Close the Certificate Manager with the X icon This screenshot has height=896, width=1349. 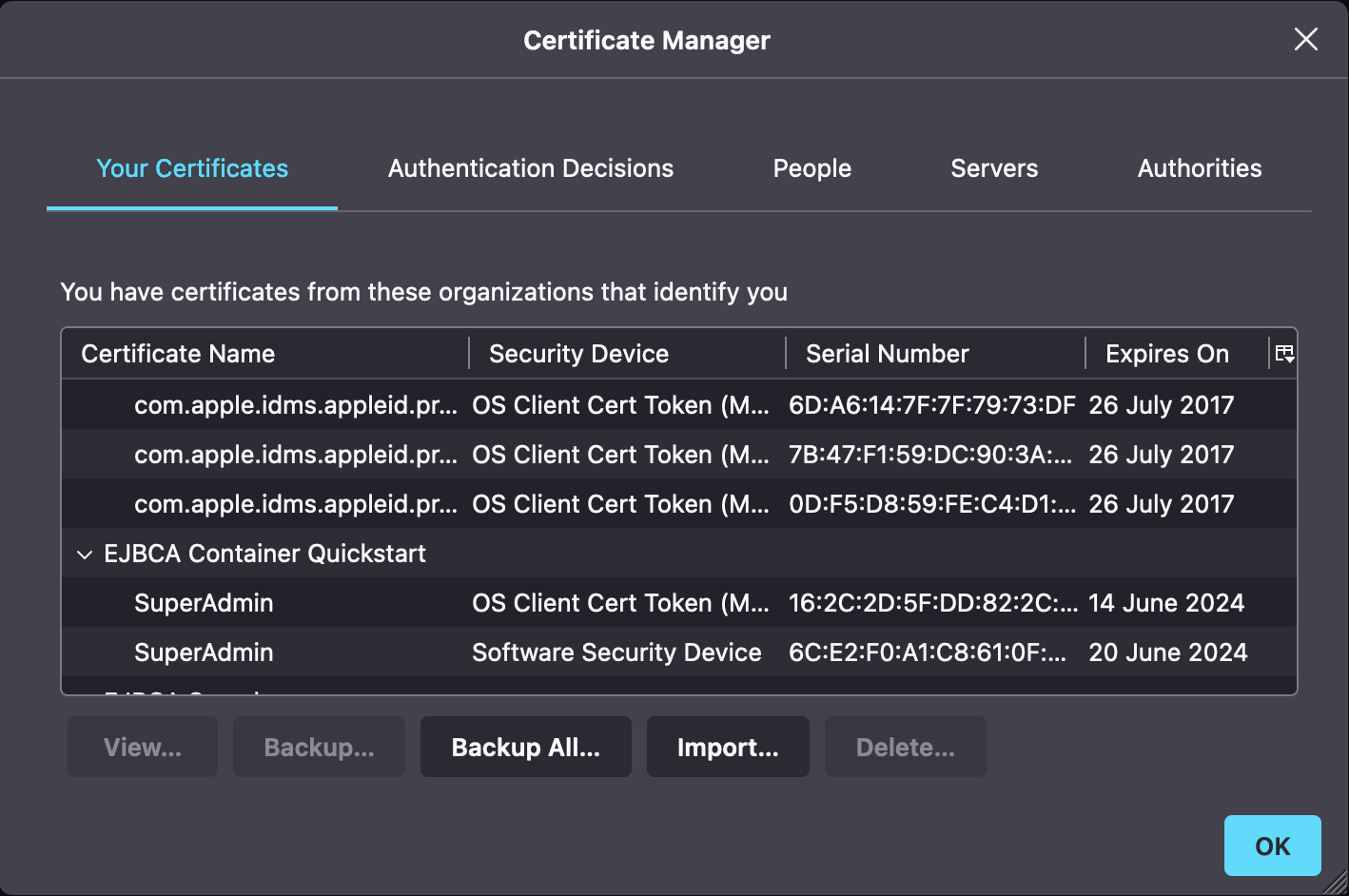[x=1305, y=39]
